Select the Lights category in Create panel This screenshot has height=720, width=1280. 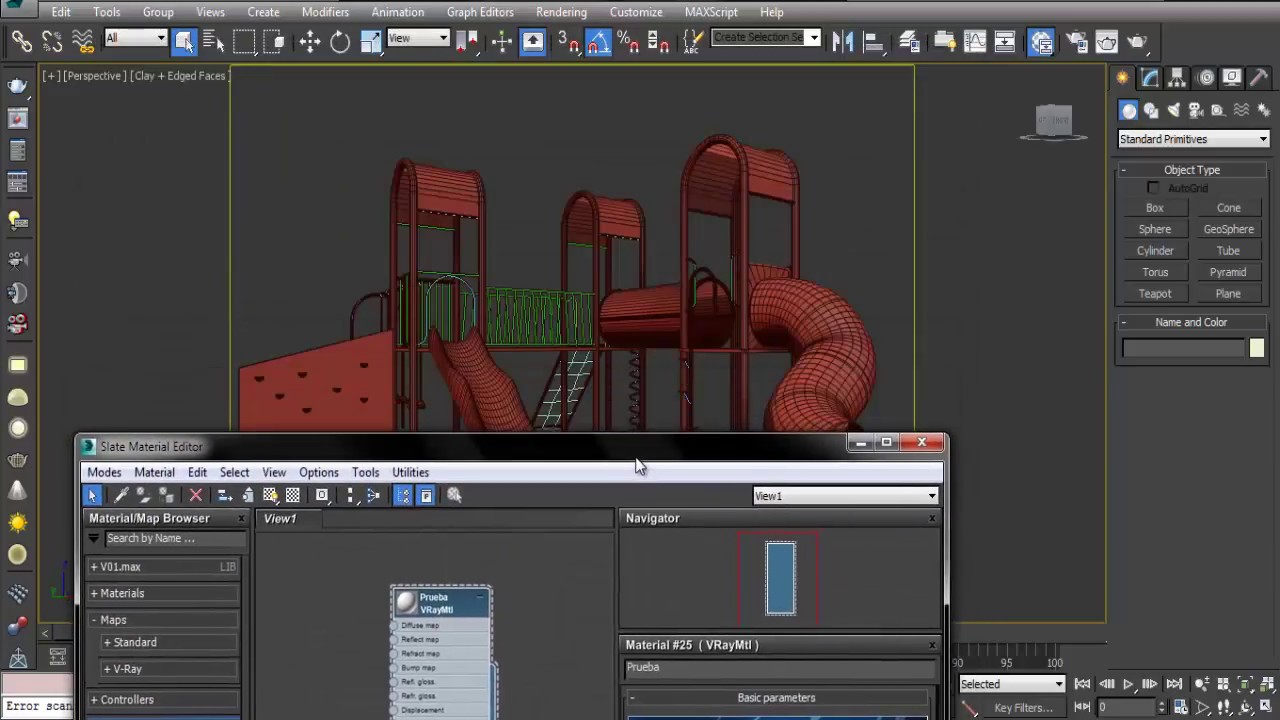click(x=1173, y=110)
